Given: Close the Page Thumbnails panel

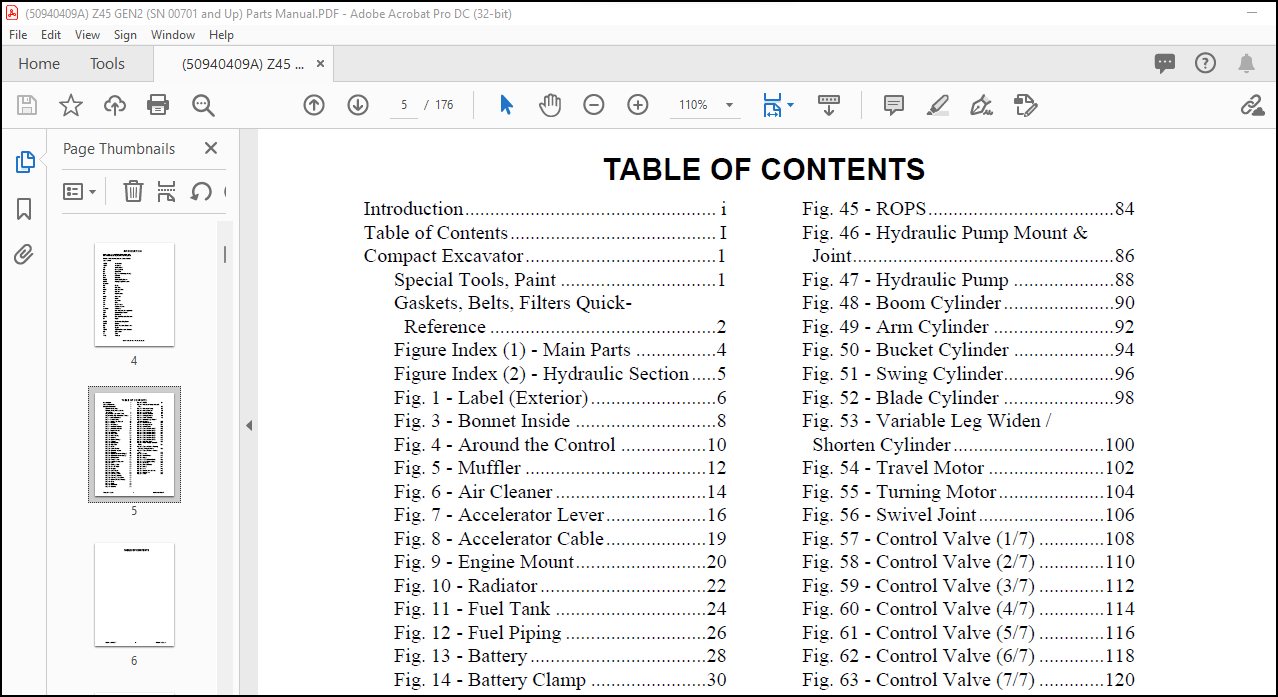Looking at the screenshot, I should tap(211, 148).
